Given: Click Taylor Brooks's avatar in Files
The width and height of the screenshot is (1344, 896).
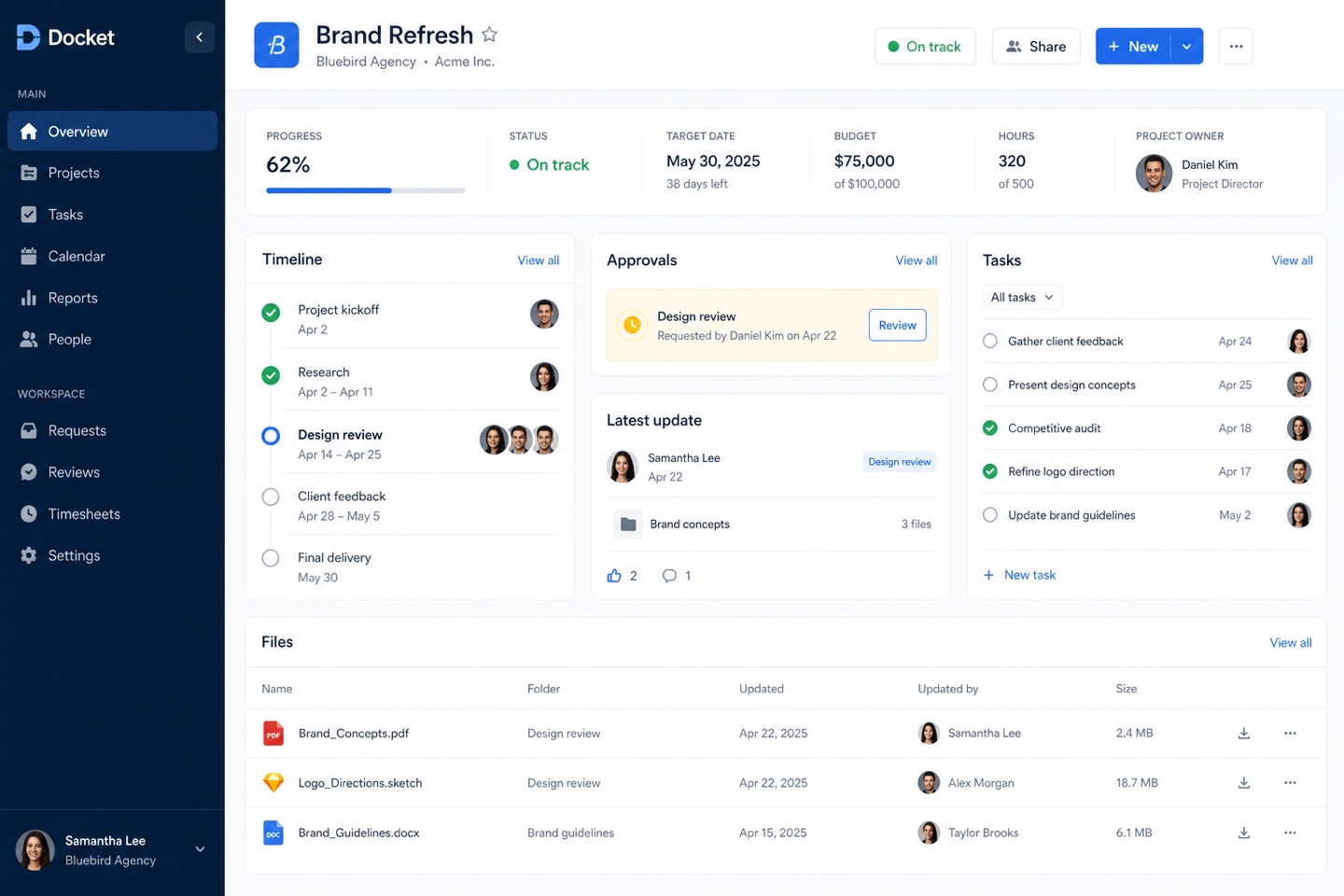Looking at the screenshot, I should (x=929, y=833).
